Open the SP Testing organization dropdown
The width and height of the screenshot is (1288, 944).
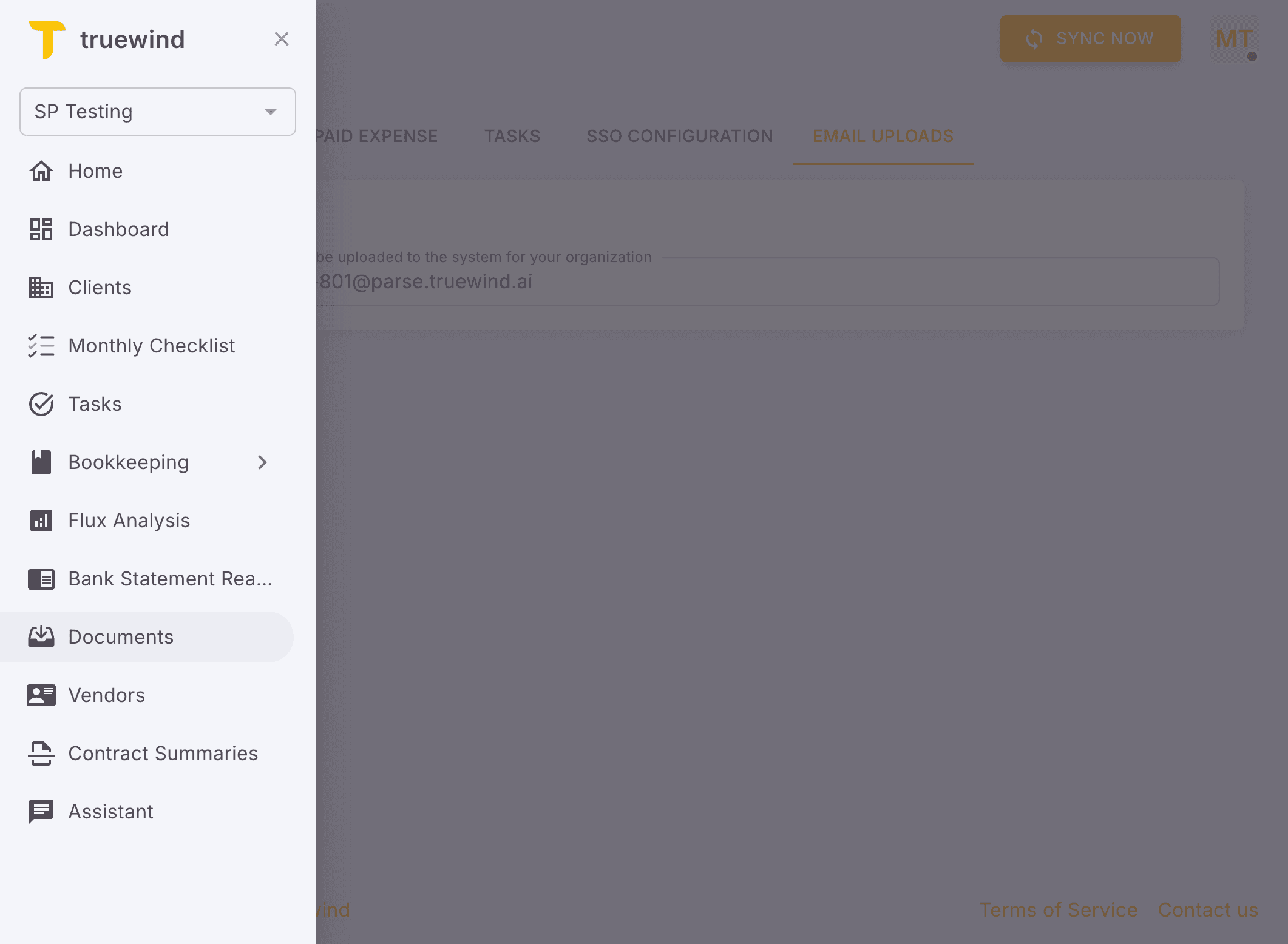(157, 112)
